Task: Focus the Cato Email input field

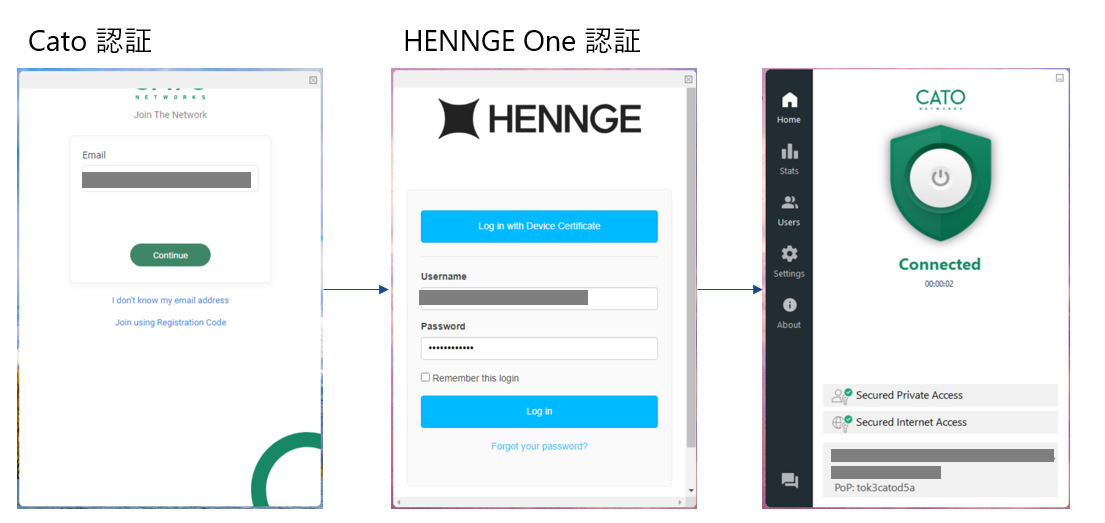Action: pos(170,178)
